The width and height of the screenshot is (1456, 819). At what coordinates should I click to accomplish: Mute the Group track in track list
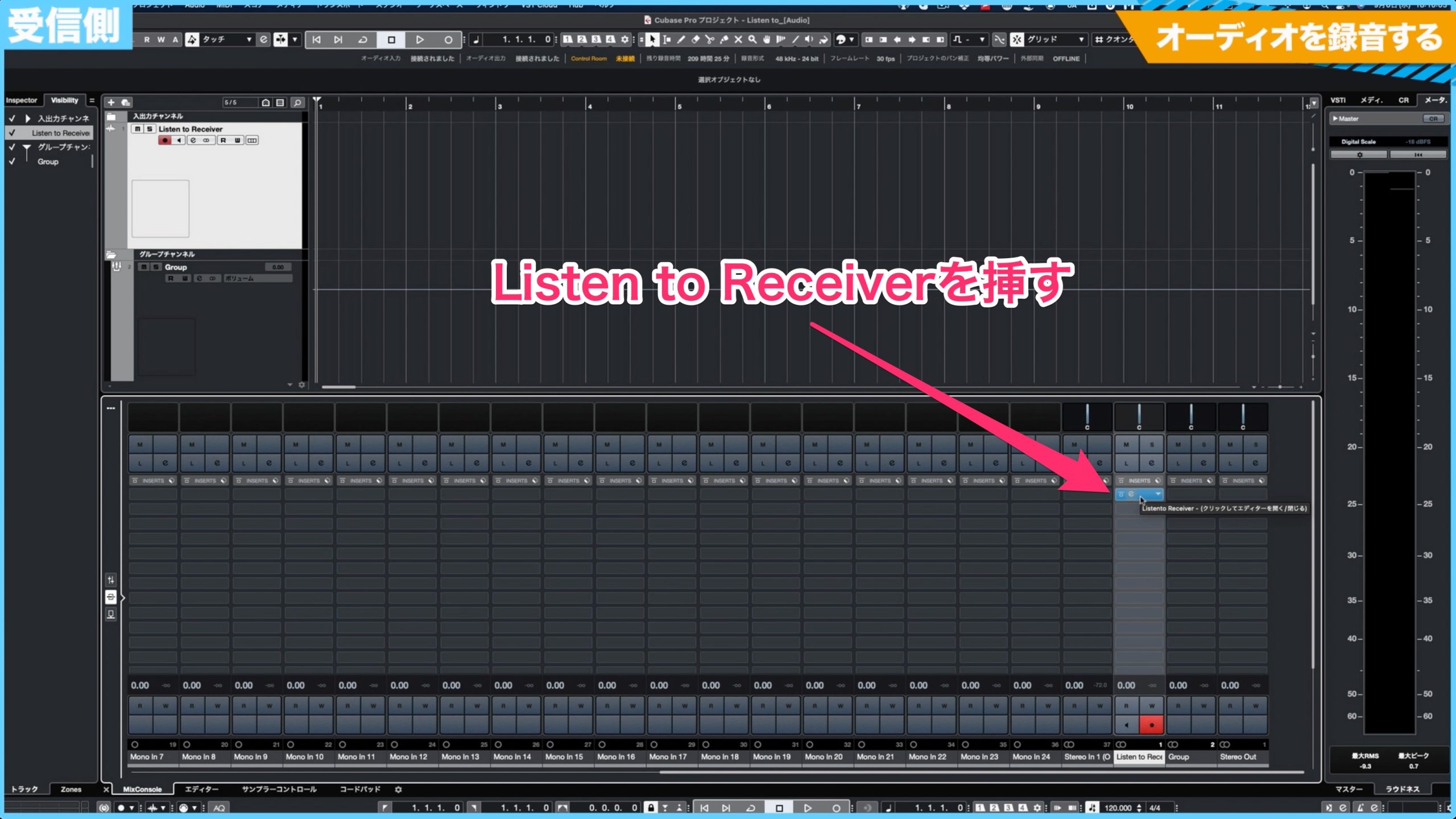[144, 267]
